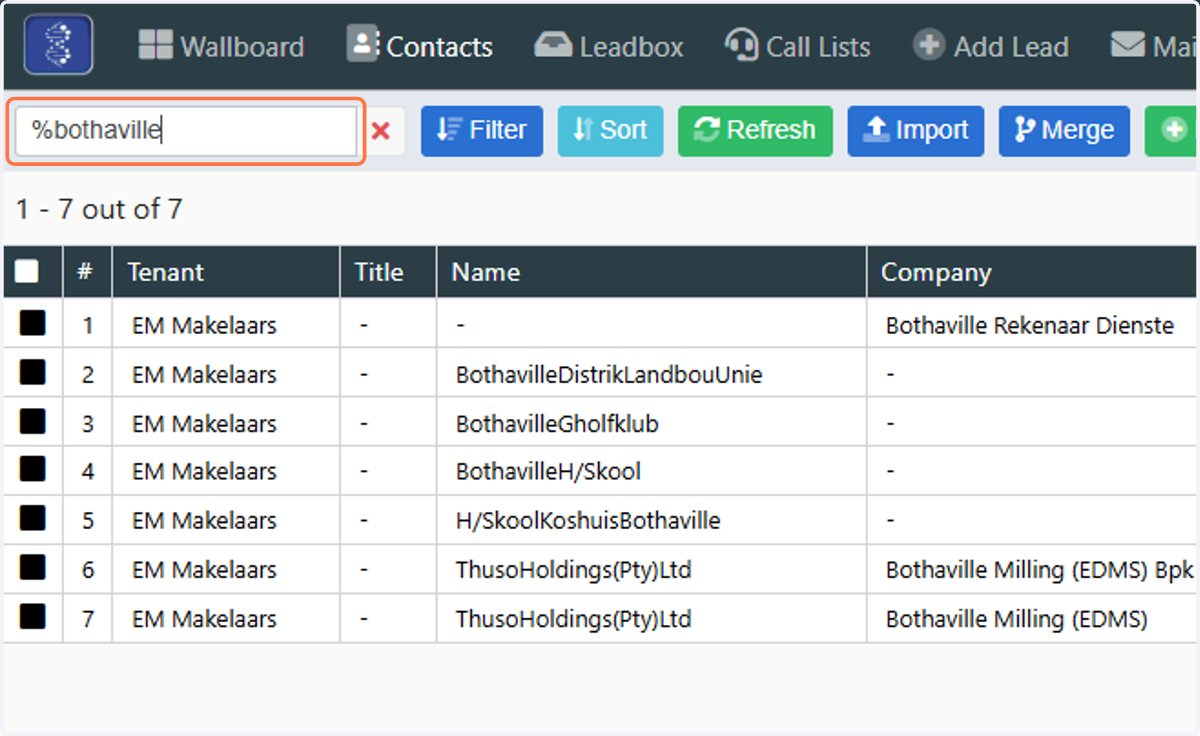Viewport: 1200px width, 736px height.
Task: Tick checkbox for BothavilleGholfklub row
Action: (33, 421)
